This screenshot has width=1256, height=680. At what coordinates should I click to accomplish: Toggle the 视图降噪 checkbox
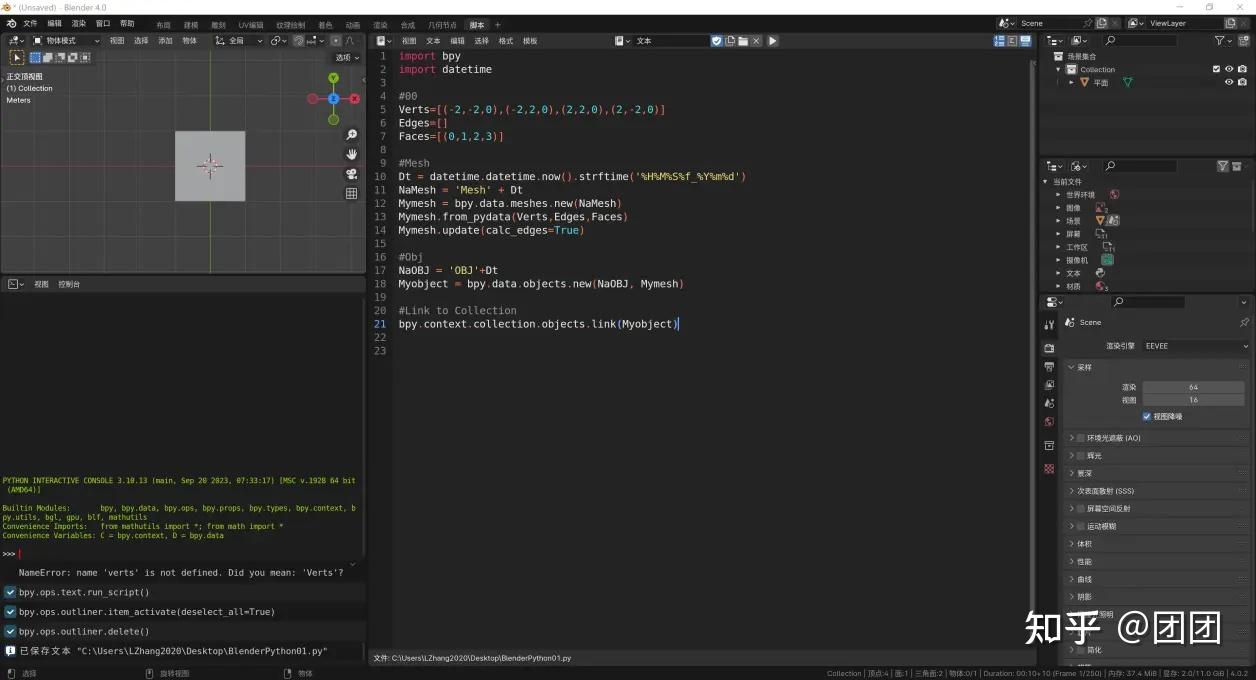[x=1147, y=416]
